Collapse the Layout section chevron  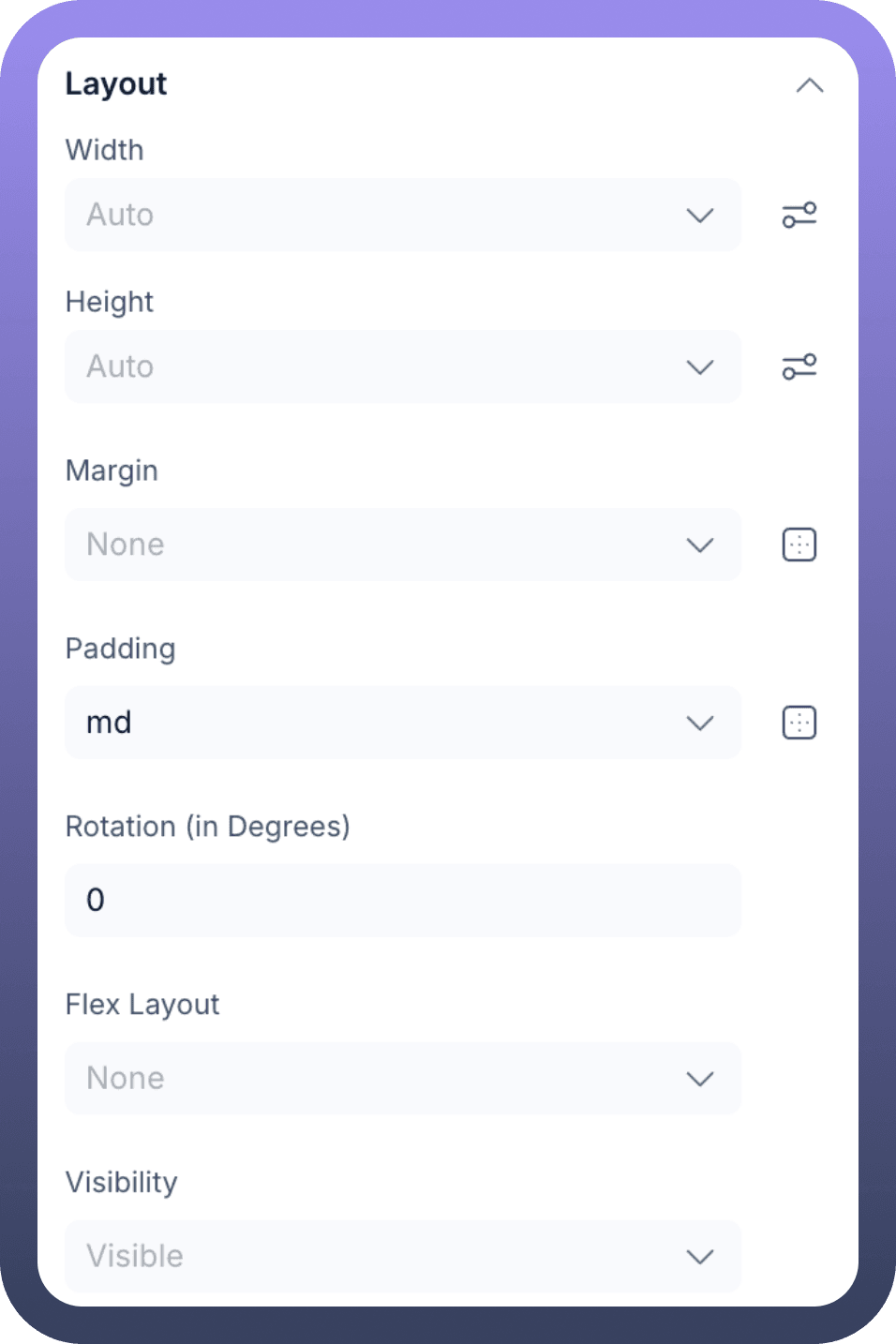point(809,86)
